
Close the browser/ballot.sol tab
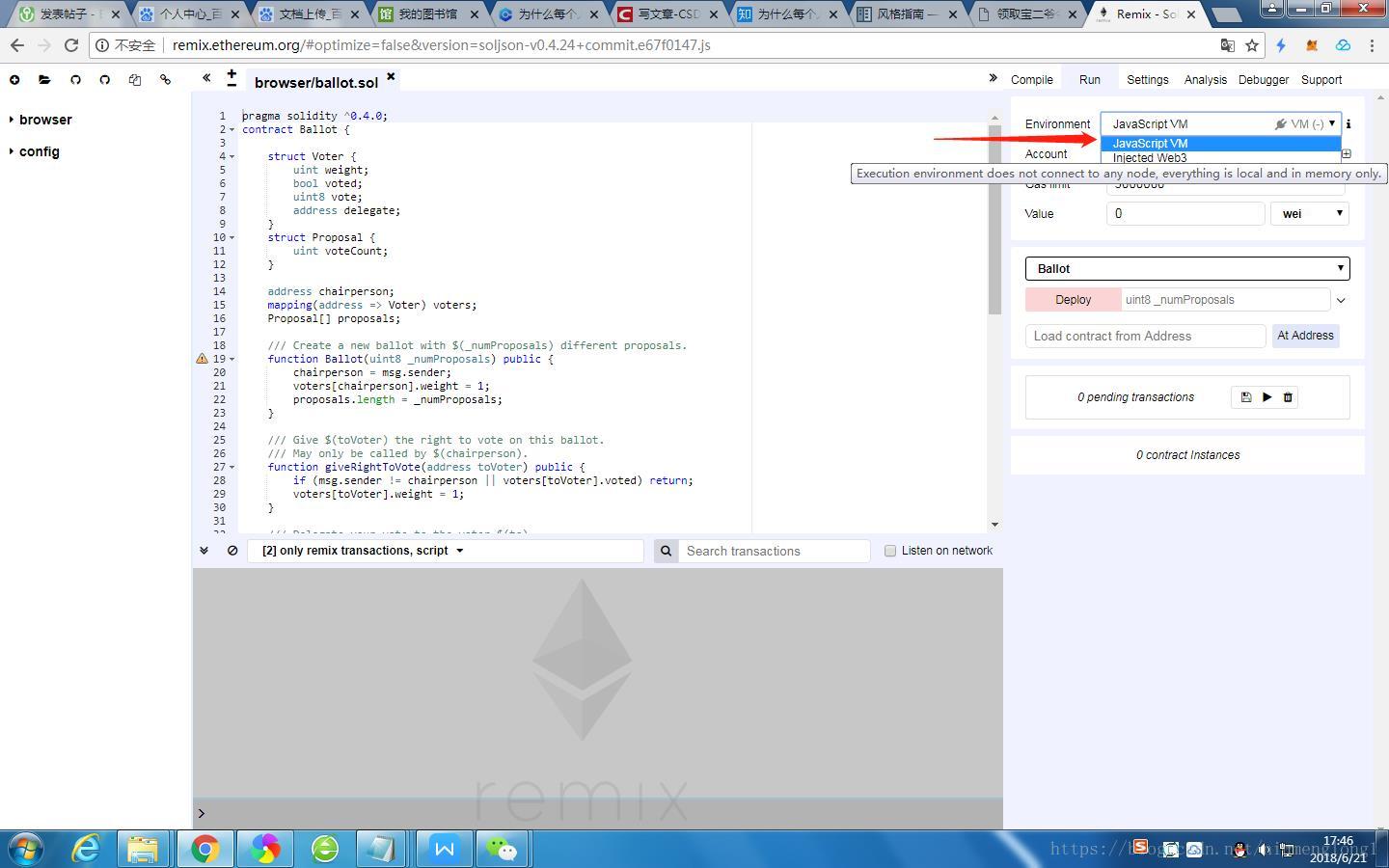[391, 76]
